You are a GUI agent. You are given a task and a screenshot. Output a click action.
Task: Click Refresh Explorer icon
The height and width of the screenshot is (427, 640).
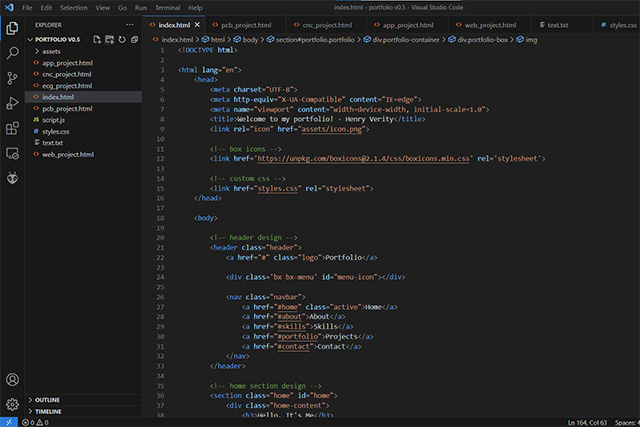point(122,39)
